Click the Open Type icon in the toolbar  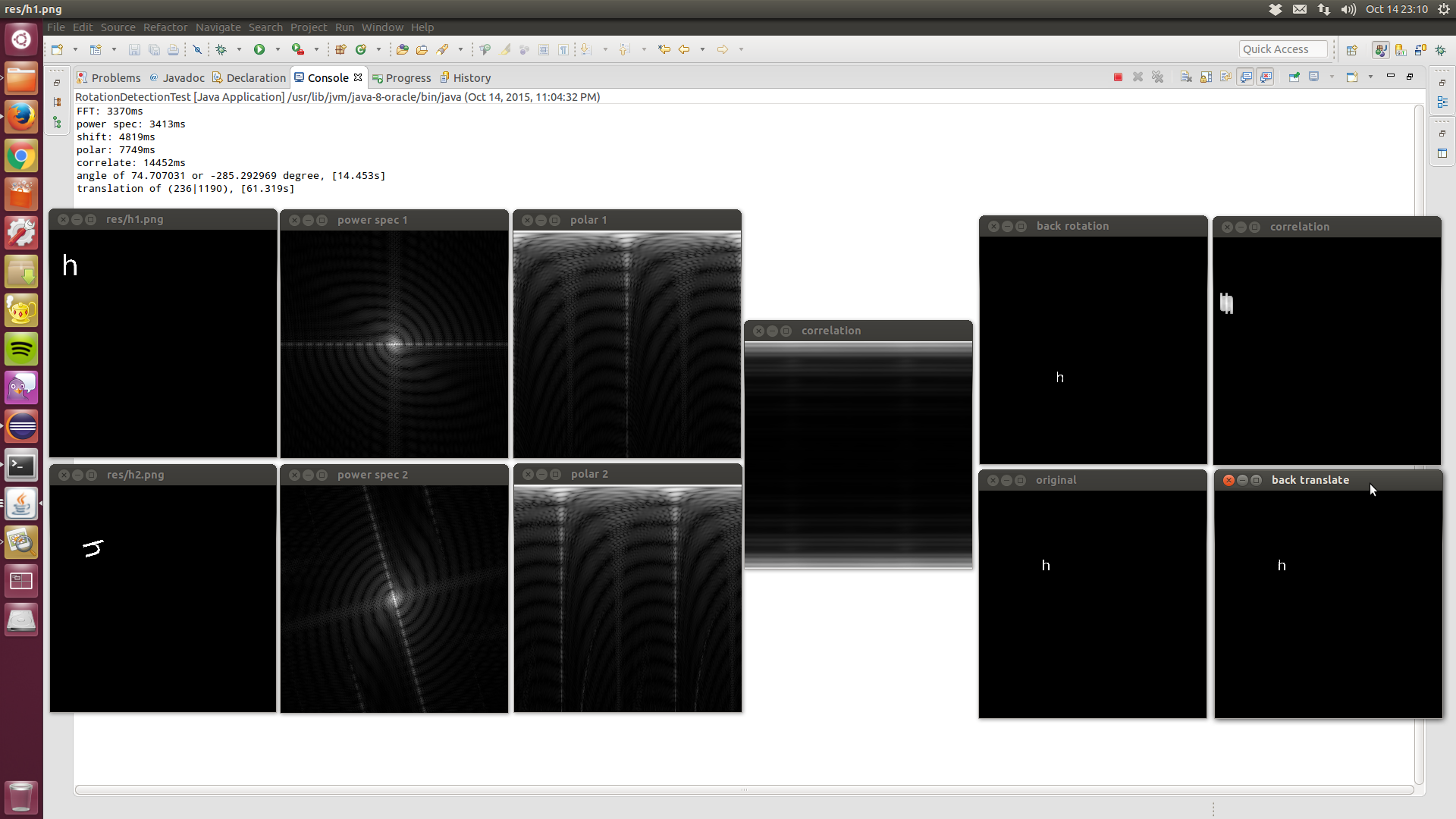point(403,49)
